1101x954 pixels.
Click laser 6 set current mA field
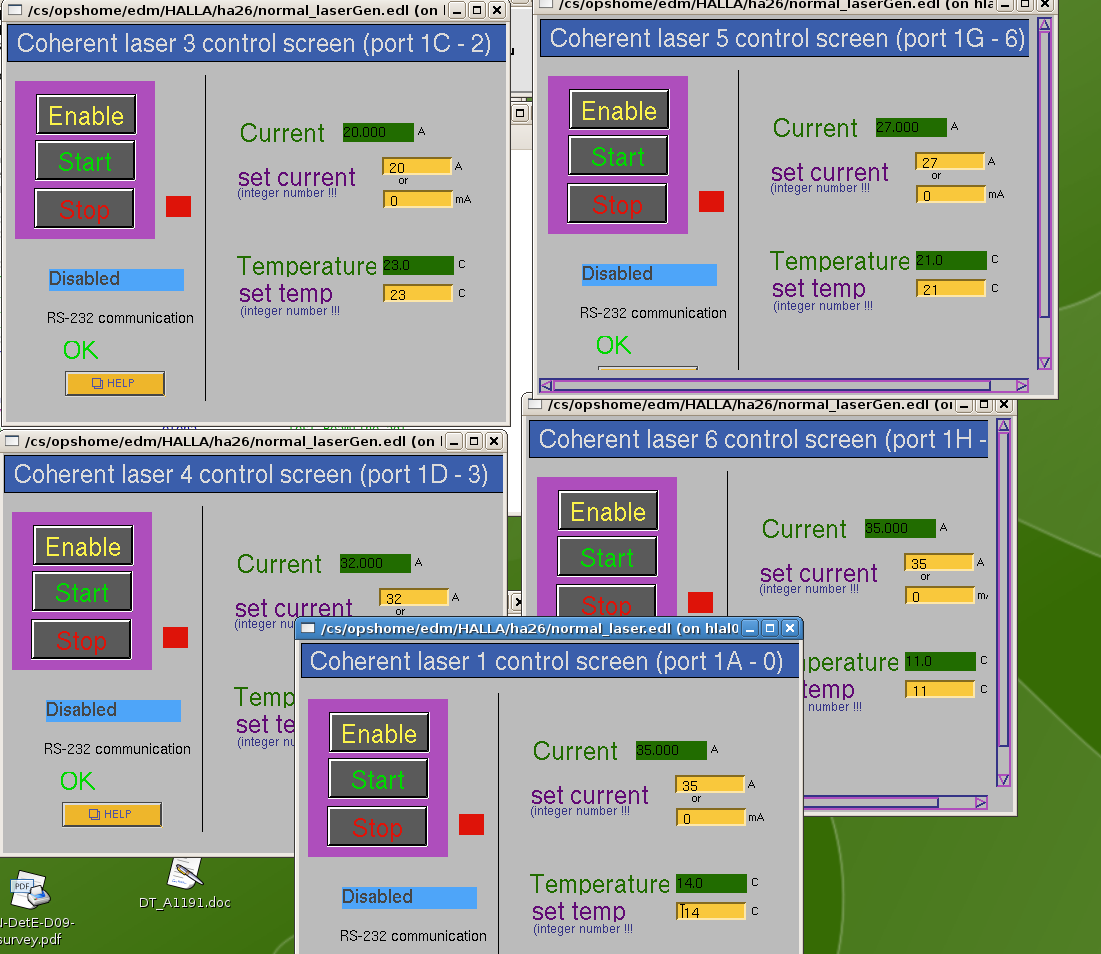pyautogui.click(x=940, y=596)
